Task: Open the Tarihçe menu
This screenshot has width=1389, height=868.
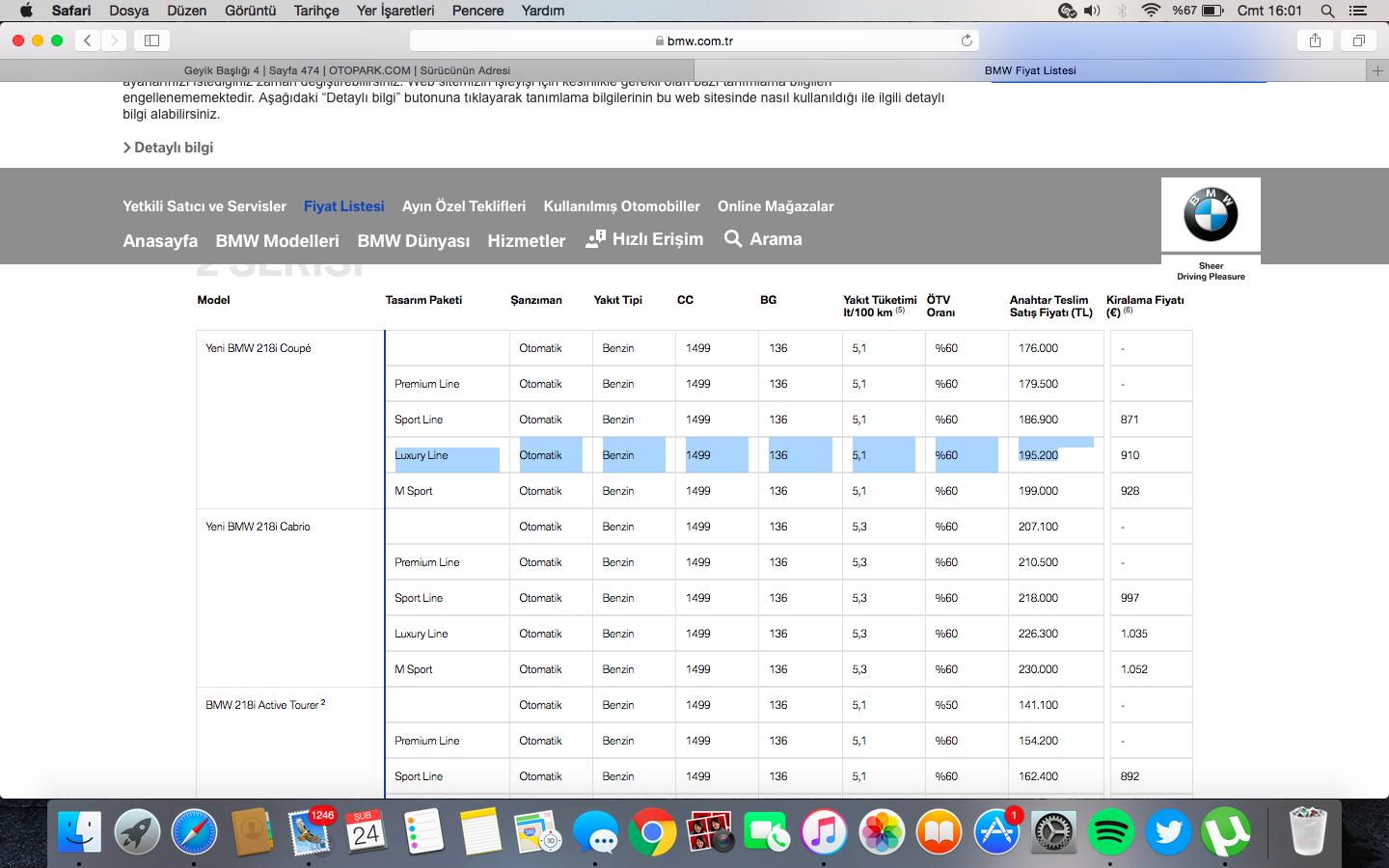Action: (x=316, y=11)
